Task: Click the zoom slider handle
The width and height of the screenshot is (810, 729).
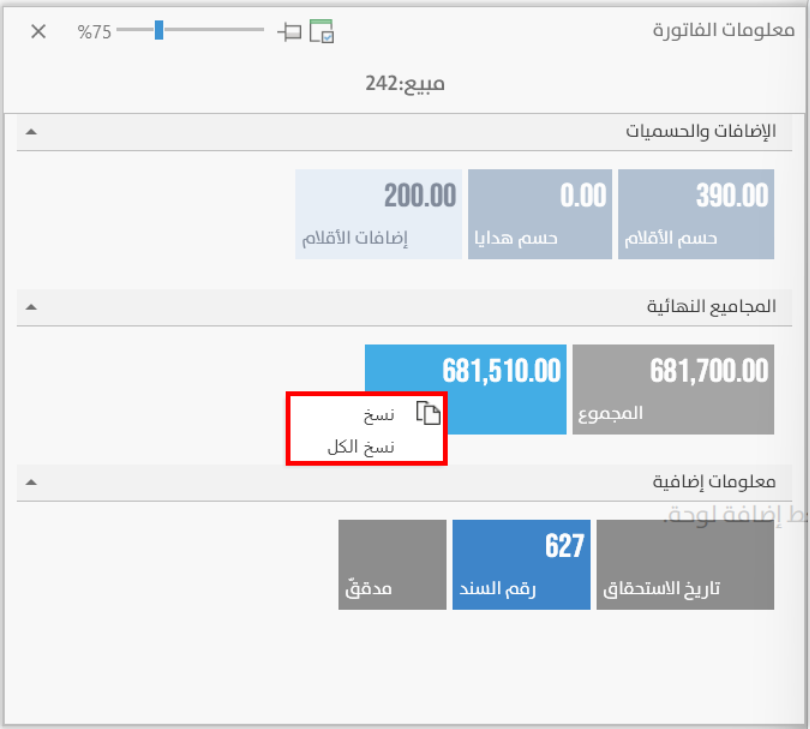Action: (158, 31)
